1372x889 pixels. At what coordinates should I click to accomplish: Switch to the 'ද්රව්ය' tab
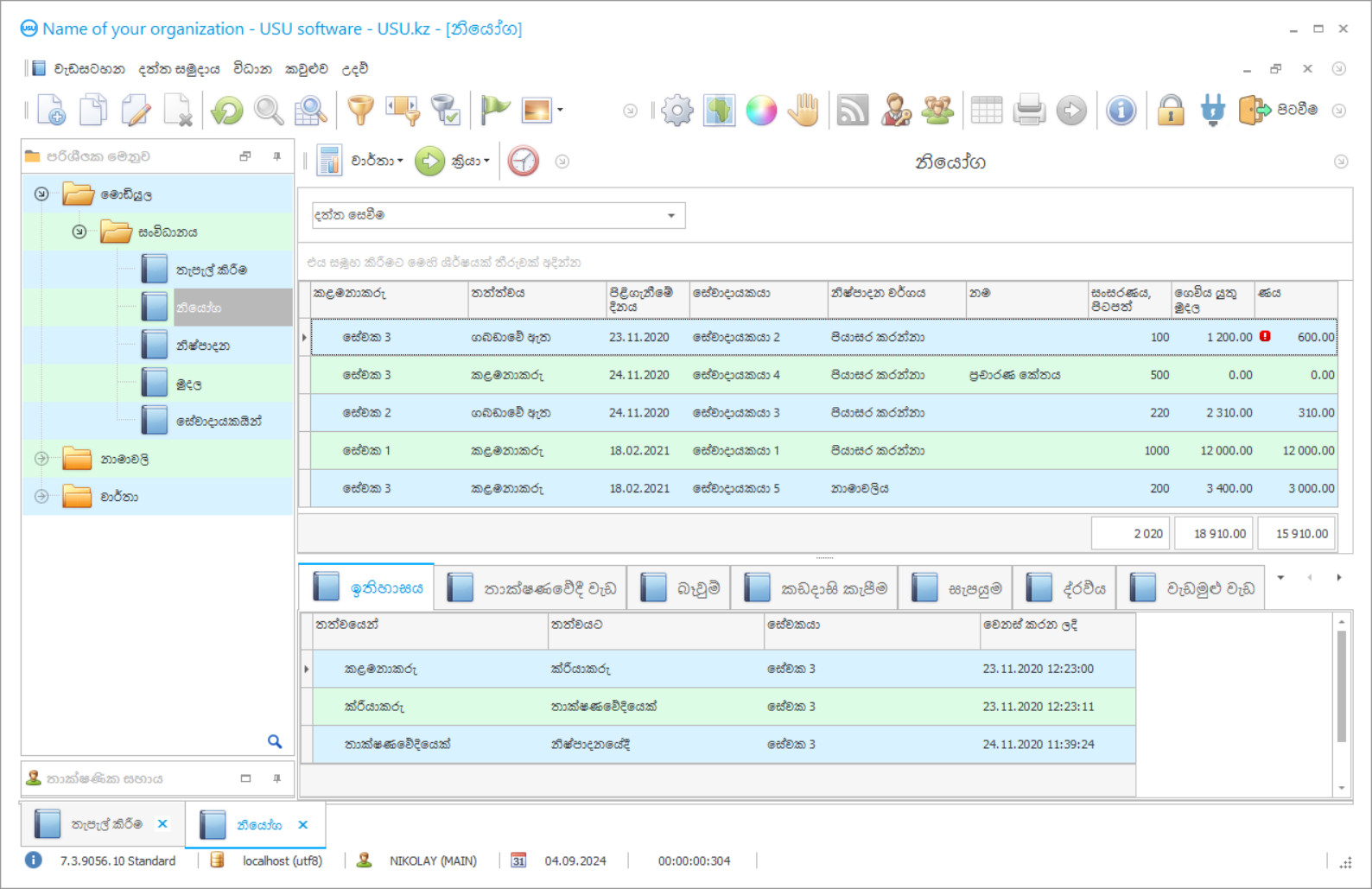(1064, 588)
